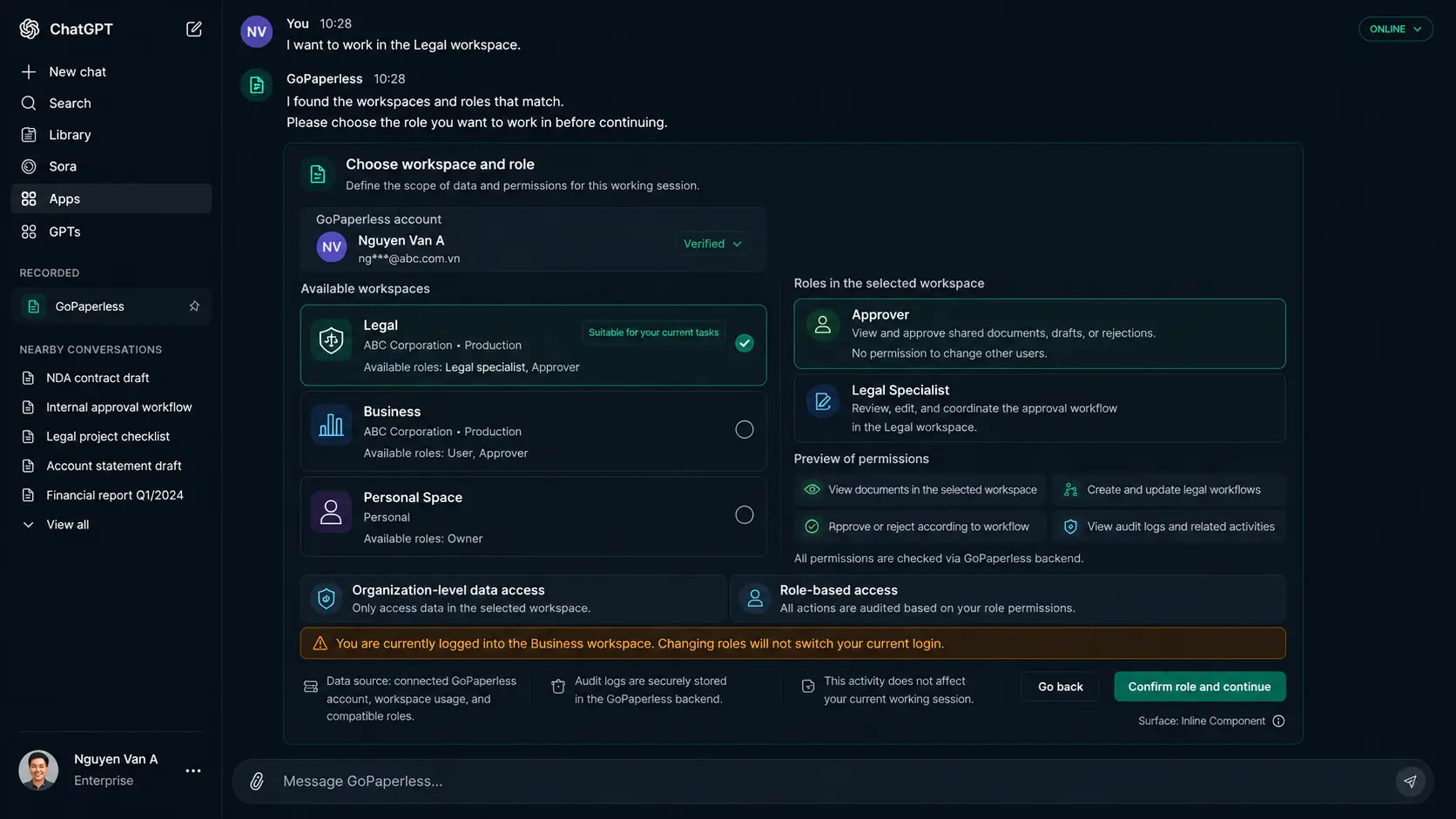The width and height of the screenshot is (1456, 819).
Task: Click the warning triangle icon in banner
Action: [x=320, y=644]
